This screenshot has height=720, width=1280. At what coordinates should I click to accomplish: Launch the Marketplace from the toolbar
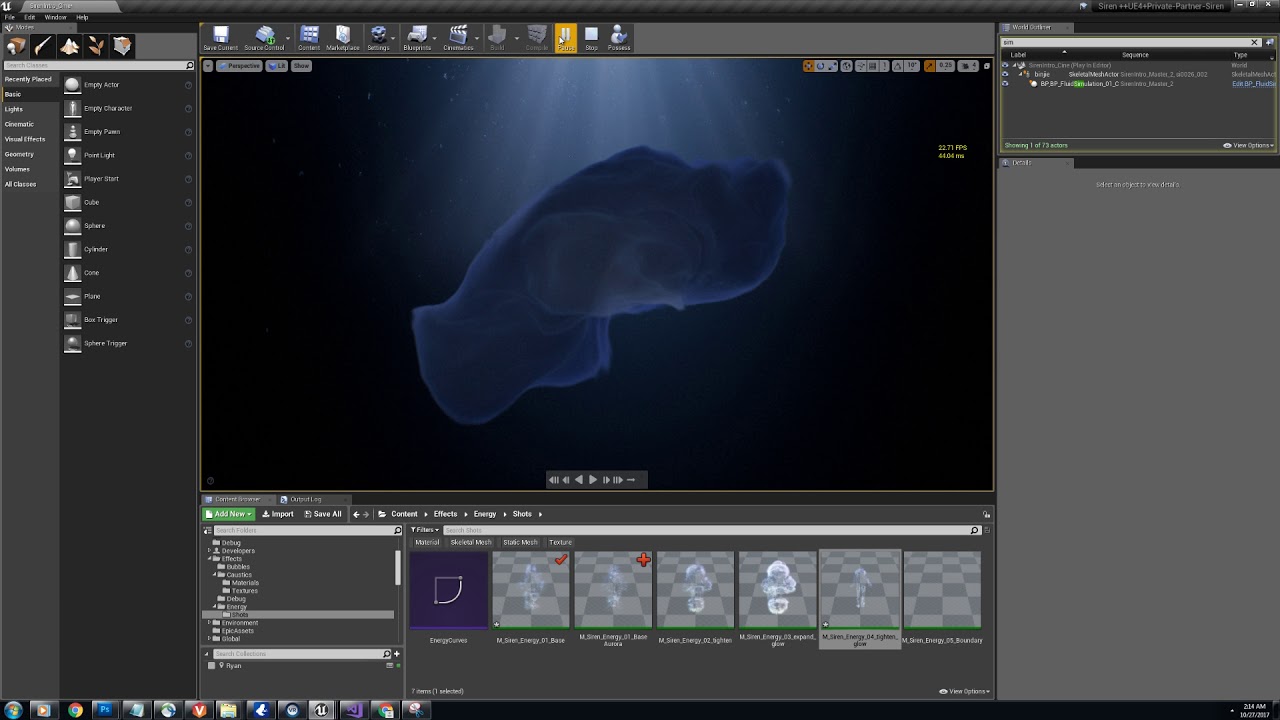tap(342, 38)
